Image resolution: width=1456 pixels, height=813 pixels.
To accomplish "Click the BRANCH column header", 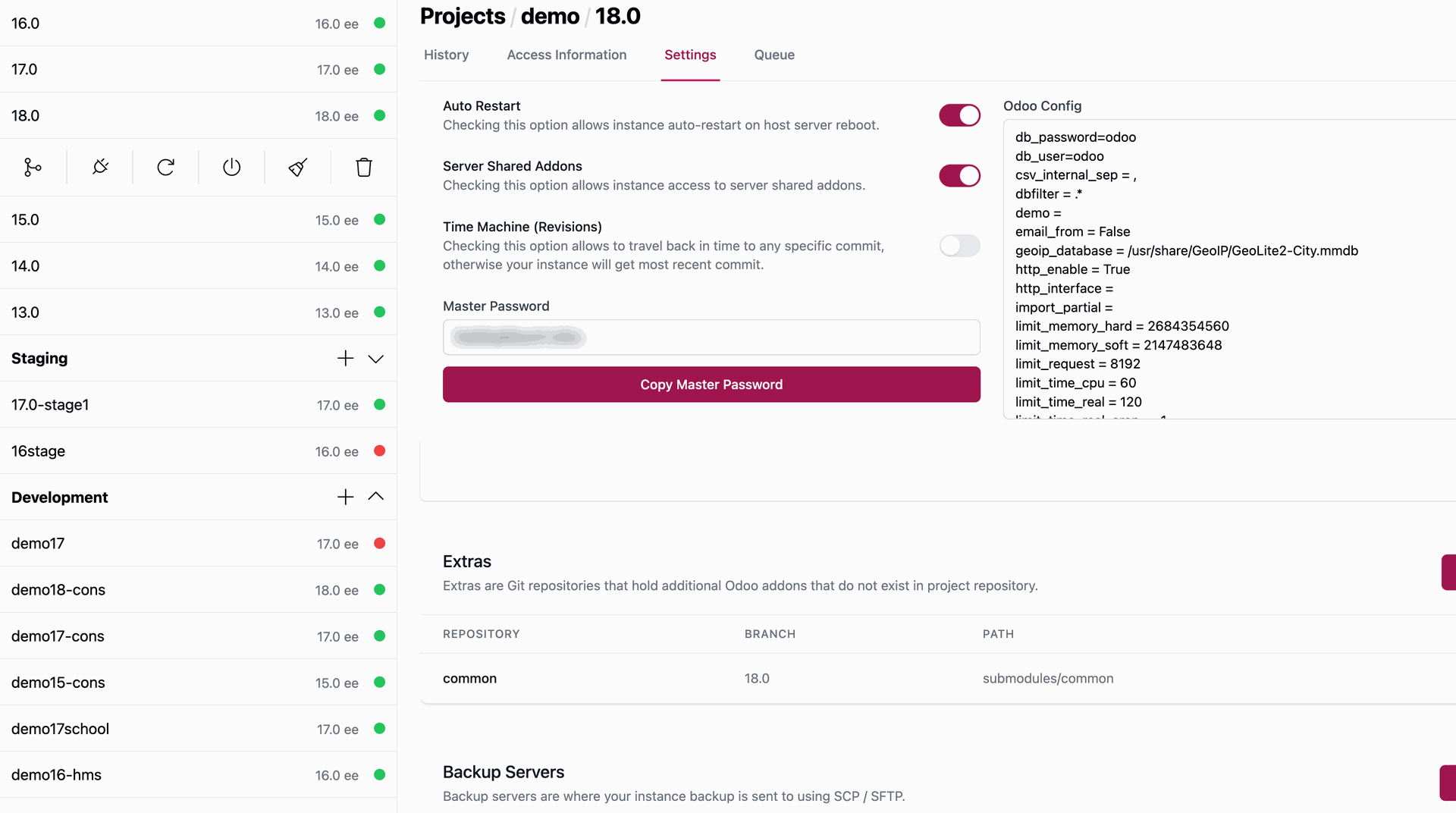I will coord(770,634).
